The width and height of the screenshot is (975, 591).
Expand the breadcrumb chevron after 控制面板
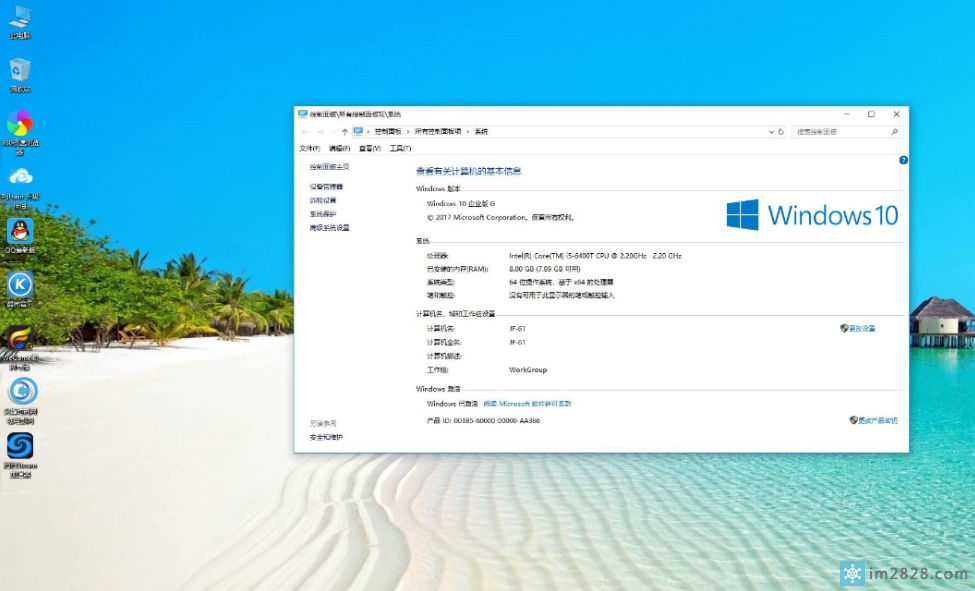click(407, 132)
